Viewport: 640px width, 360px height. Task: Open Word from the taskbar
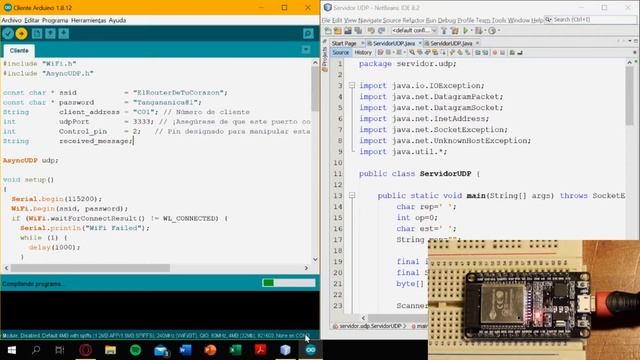point(185,350)
